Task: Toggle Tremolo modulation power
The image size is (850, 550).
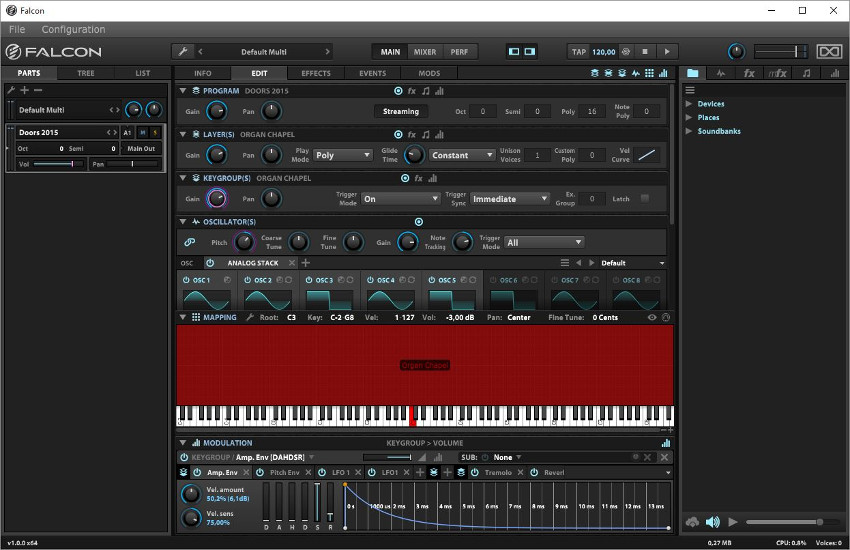Action: click(x=475, y=473)
